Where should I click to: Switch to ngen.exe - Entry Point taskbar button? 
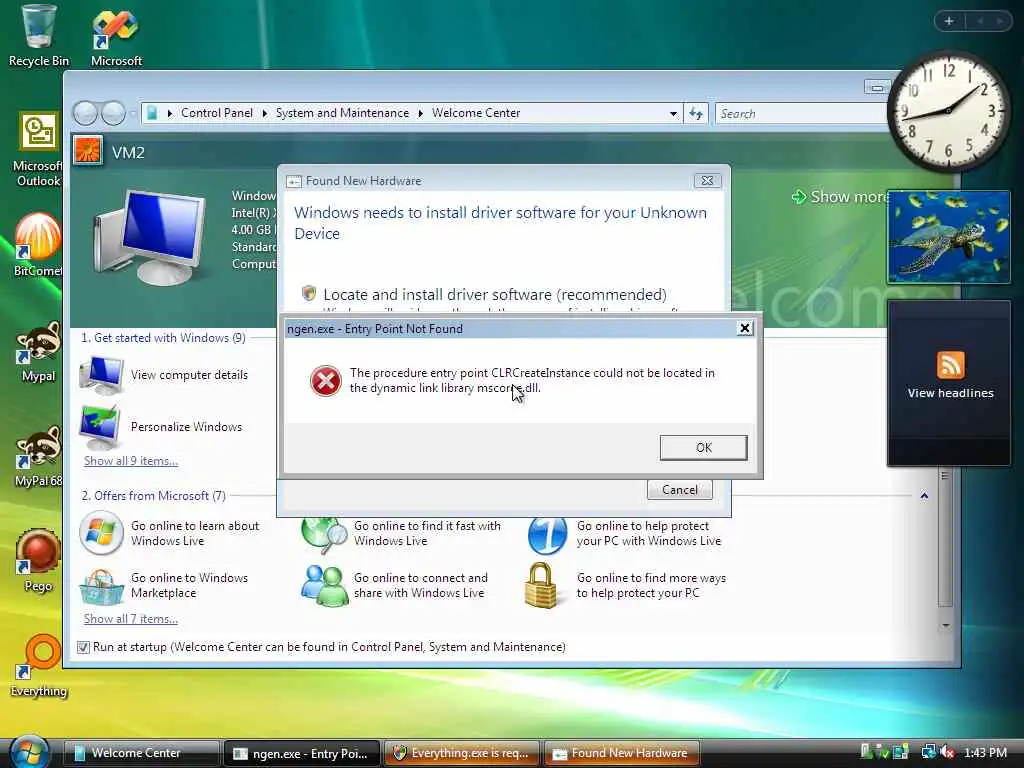coord(301,753)
